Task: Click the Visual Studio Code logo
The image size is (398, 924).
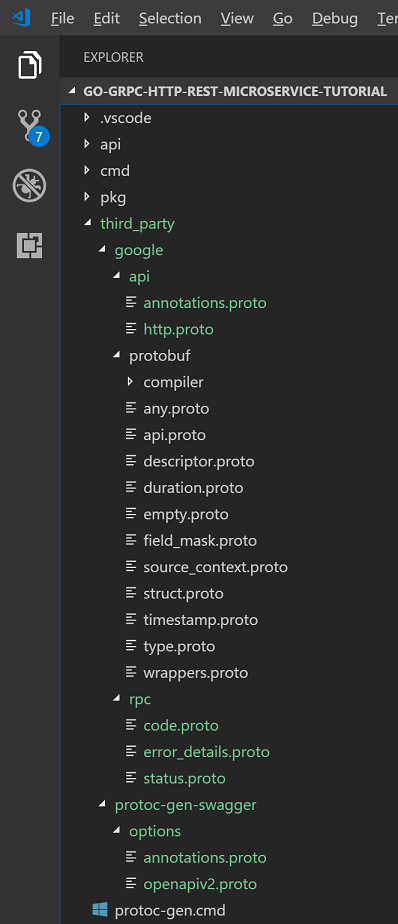Action: point(21,18)
